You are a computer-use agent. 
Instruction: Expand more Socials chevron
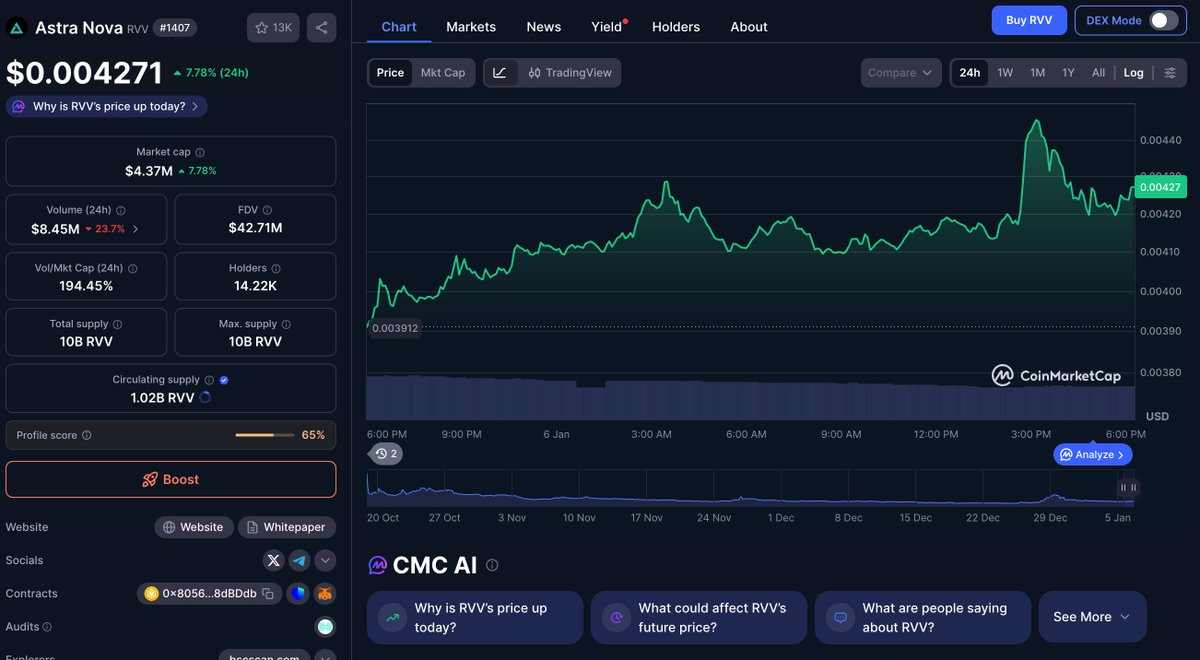click(x=325, y=560)
